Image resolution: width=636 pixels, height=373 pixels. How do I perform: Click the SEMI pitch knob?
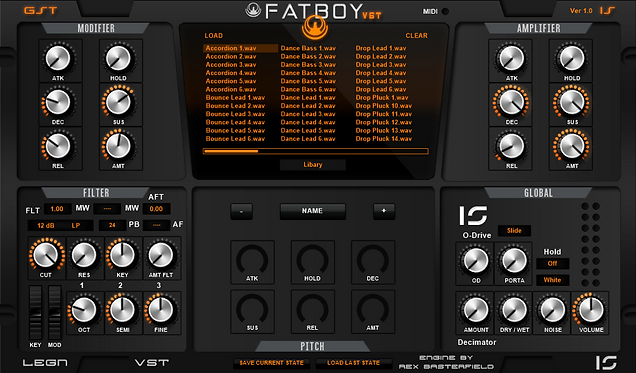click(x=122, y=310)
